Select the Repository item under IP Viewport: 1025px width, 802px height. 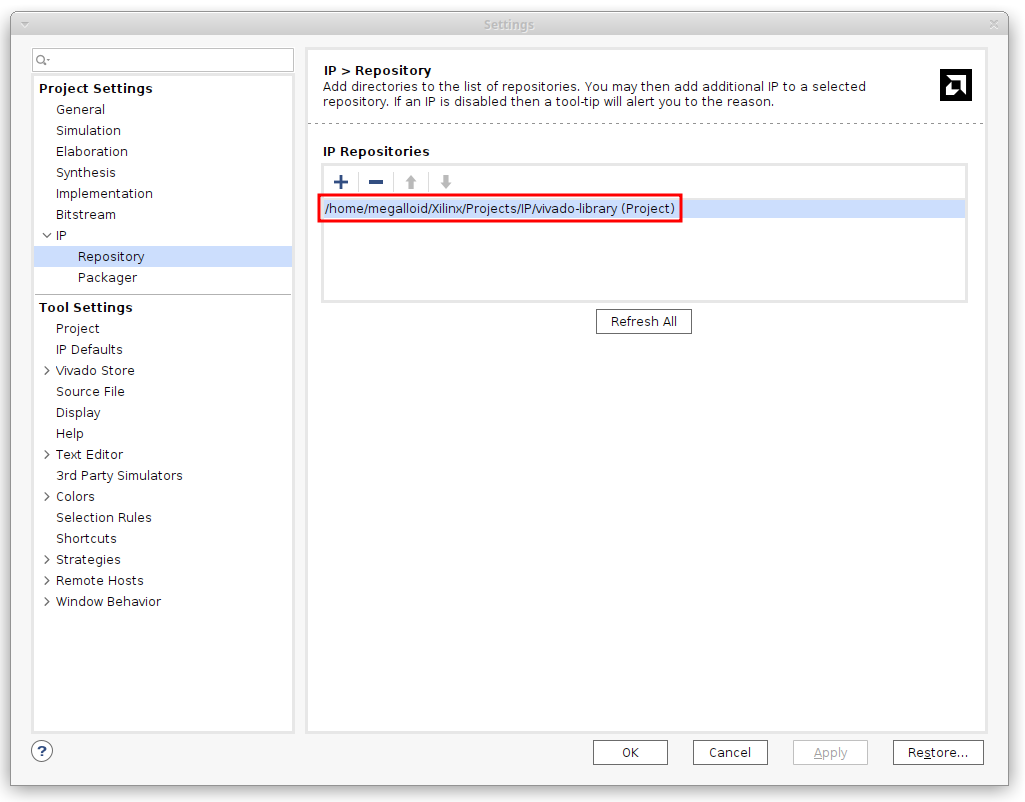(163, 256)
